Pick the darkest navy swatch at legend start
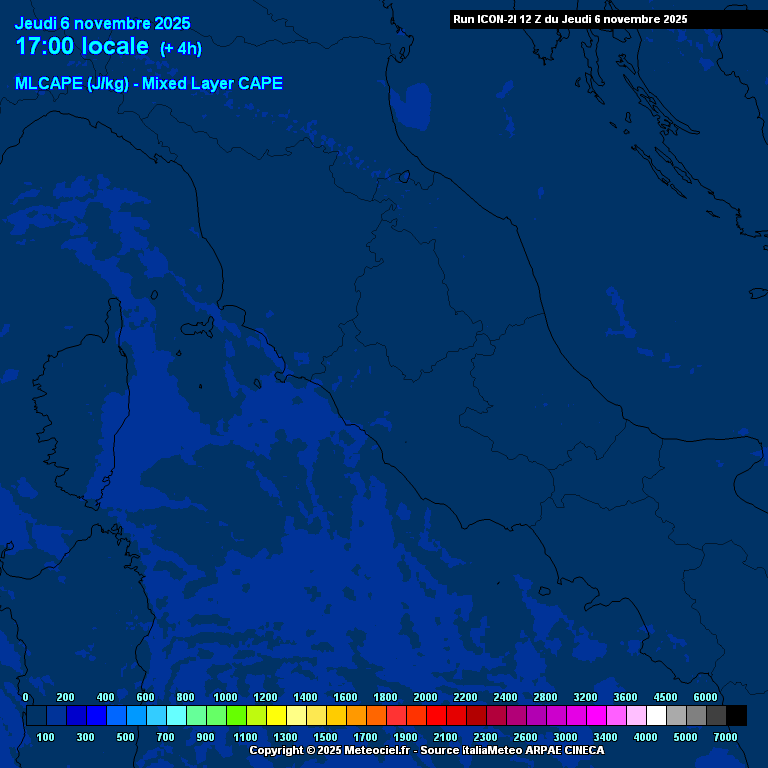768x768 pixels. point(36,715)
